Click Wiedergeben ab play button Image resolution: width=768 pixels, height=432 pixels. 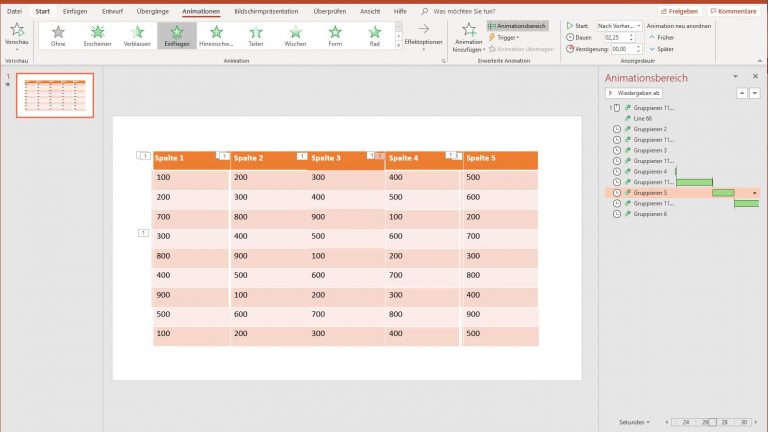(x=634, y=93)
